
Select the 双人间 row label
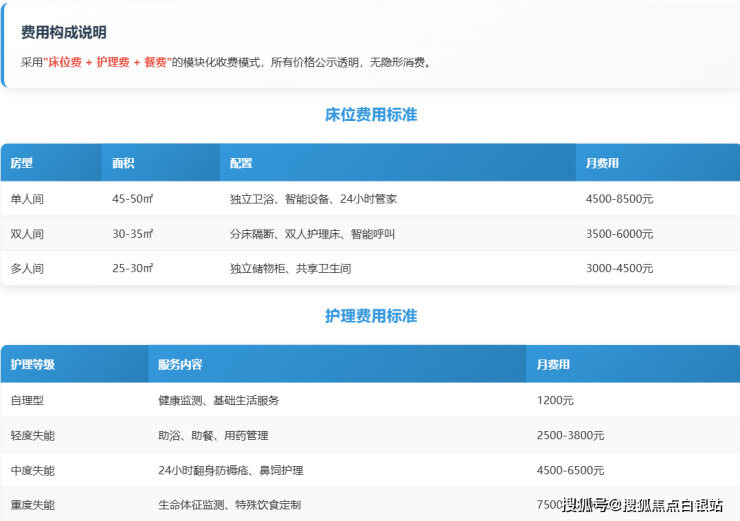(27, 234)
